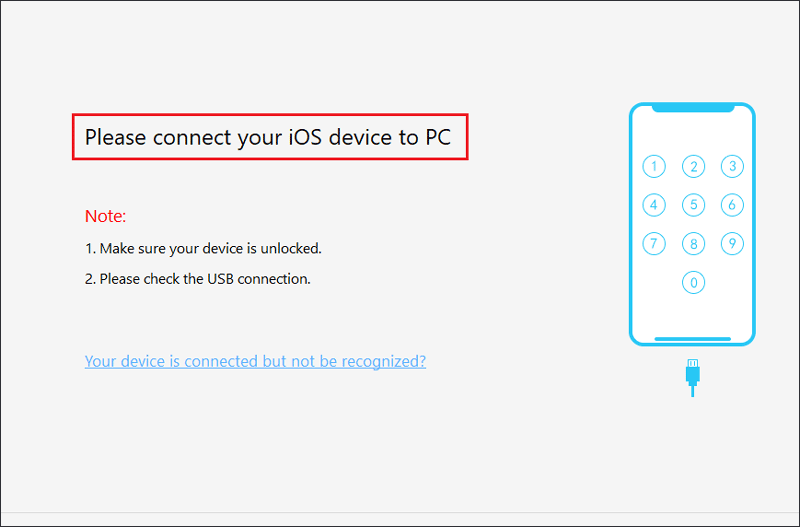The width and height of the screenshot is (800, 527).
Task: Click the keypad digit 7 circle
Action: 654,244
